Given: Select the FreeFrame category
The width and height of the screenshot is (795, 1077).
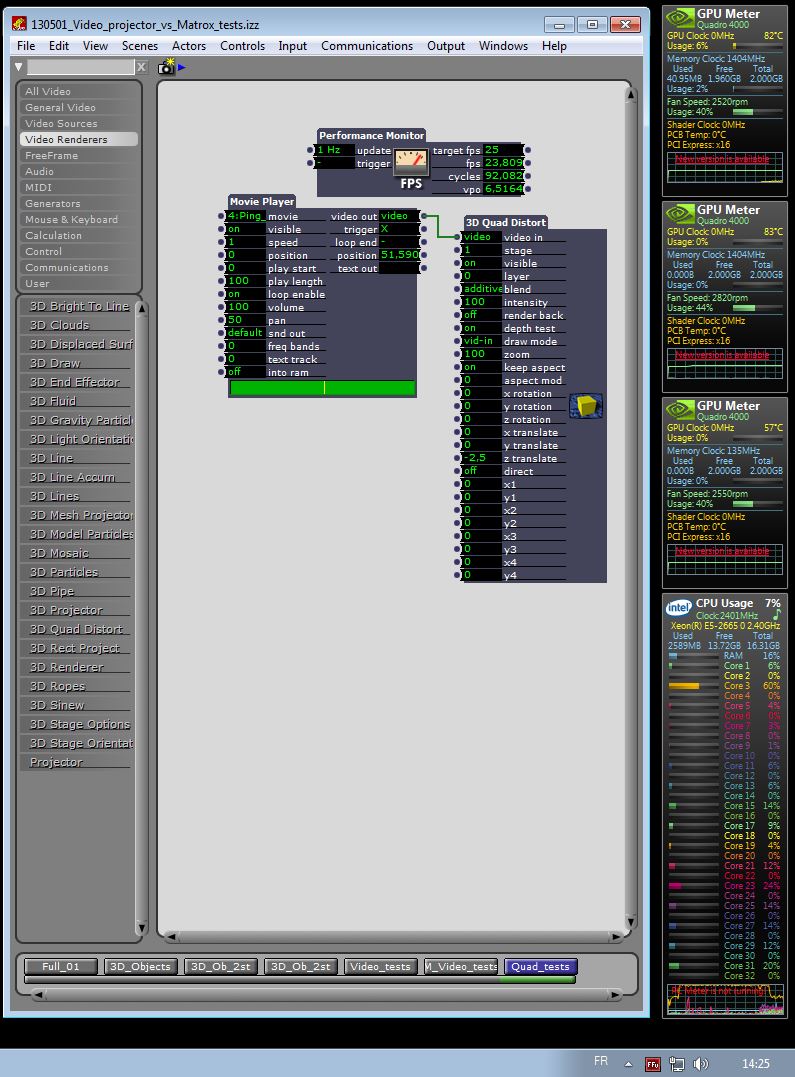Looking at the screenshot, I should click(x=78, y=155).
